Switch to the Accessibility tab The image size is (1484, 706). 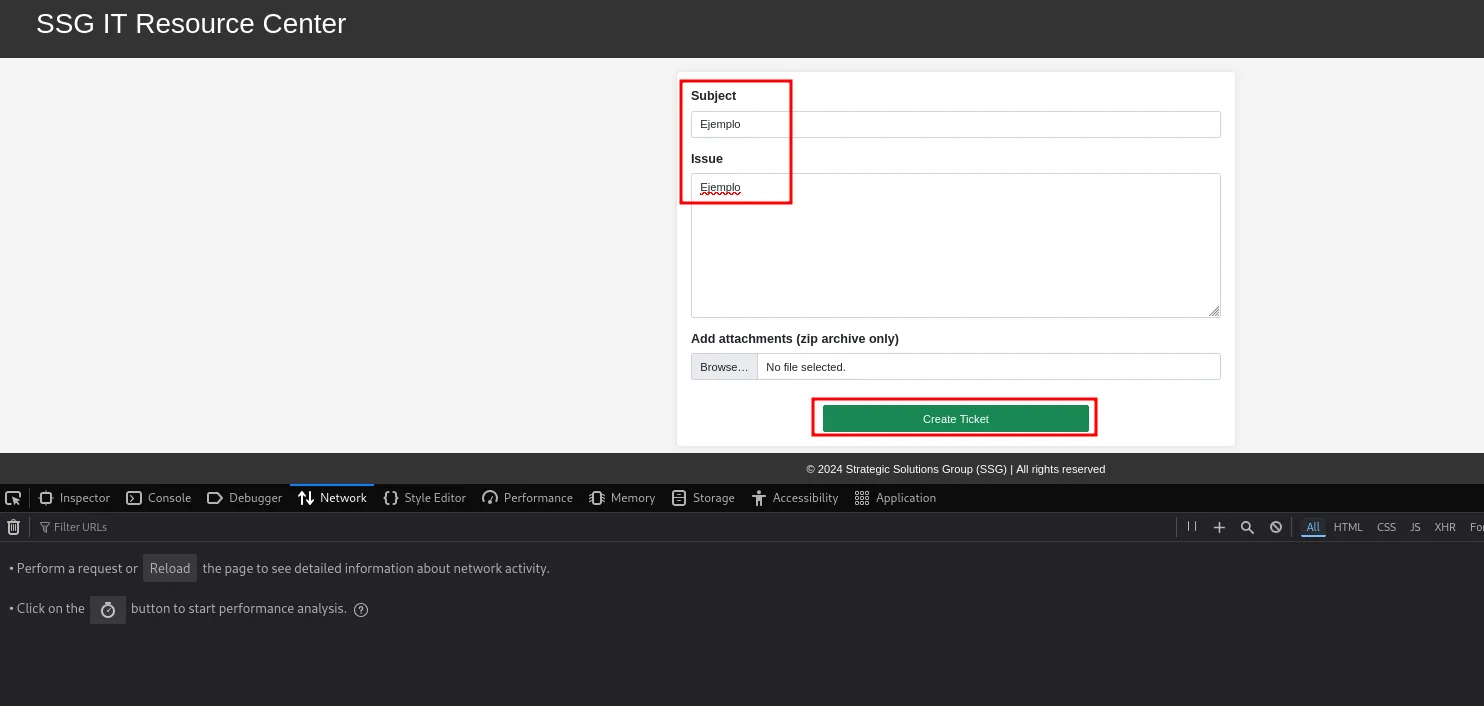[794, 498]
